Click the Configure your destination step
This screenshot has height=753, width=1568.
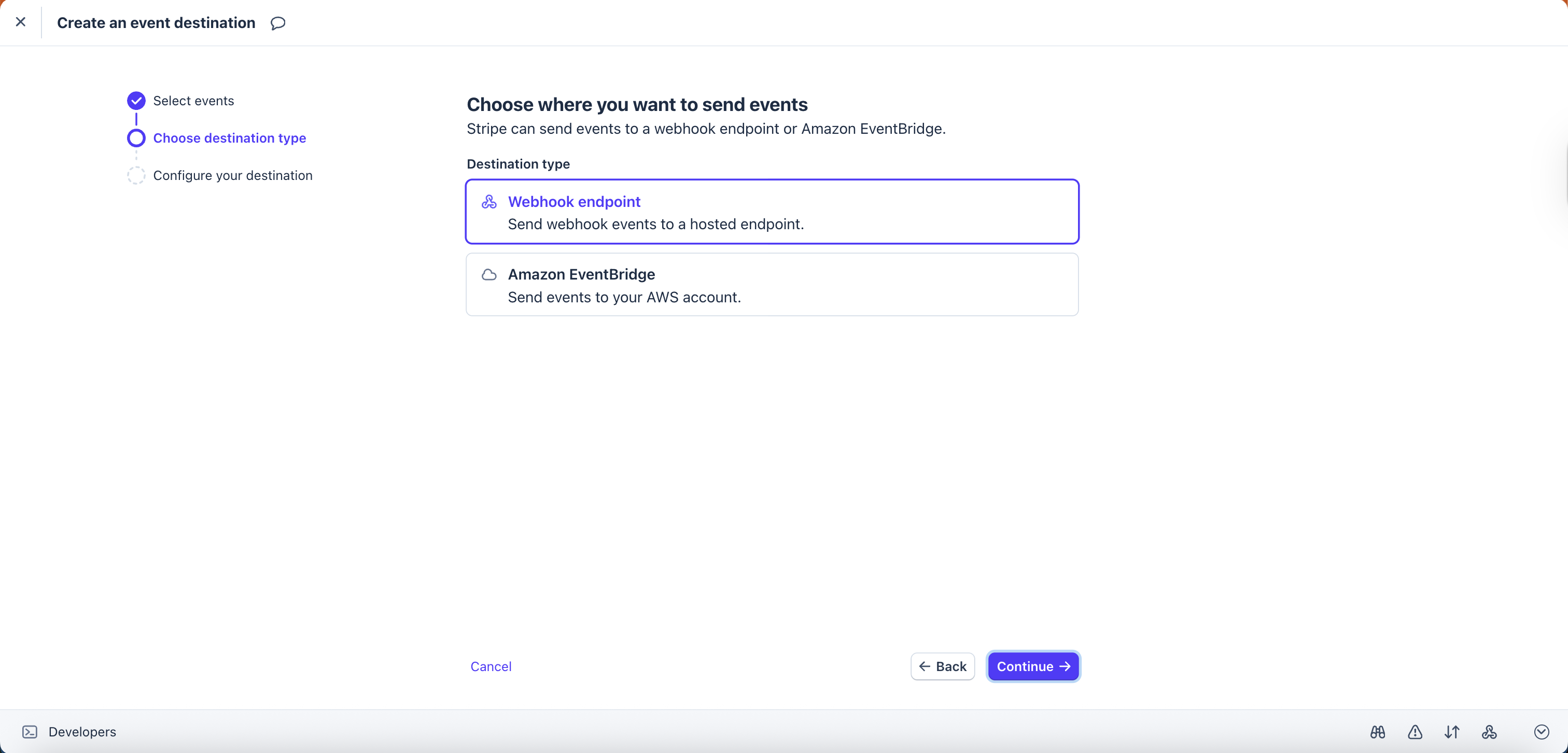coord(232,175)
